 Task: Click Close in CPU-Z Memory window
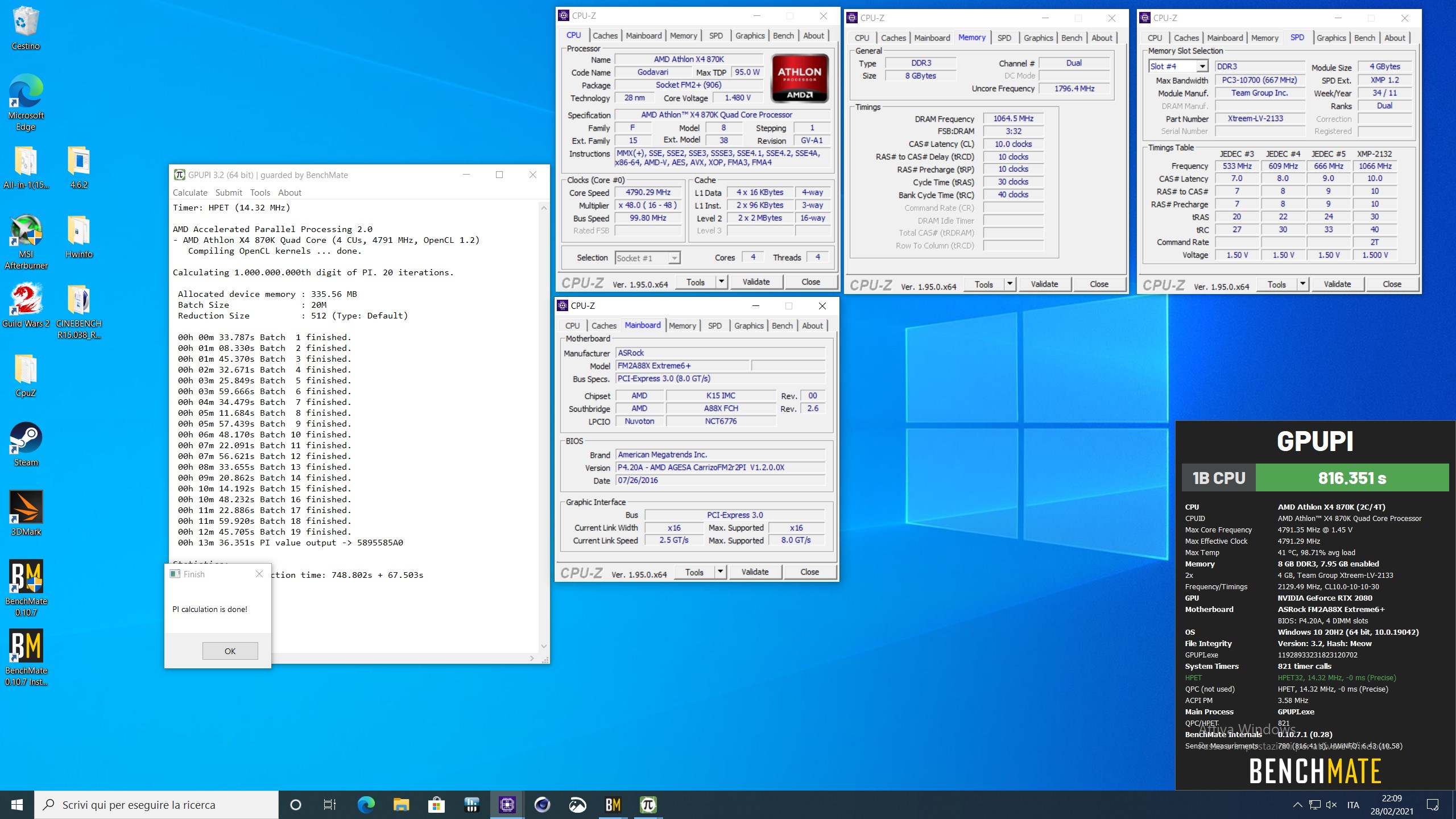(1099, 284)
